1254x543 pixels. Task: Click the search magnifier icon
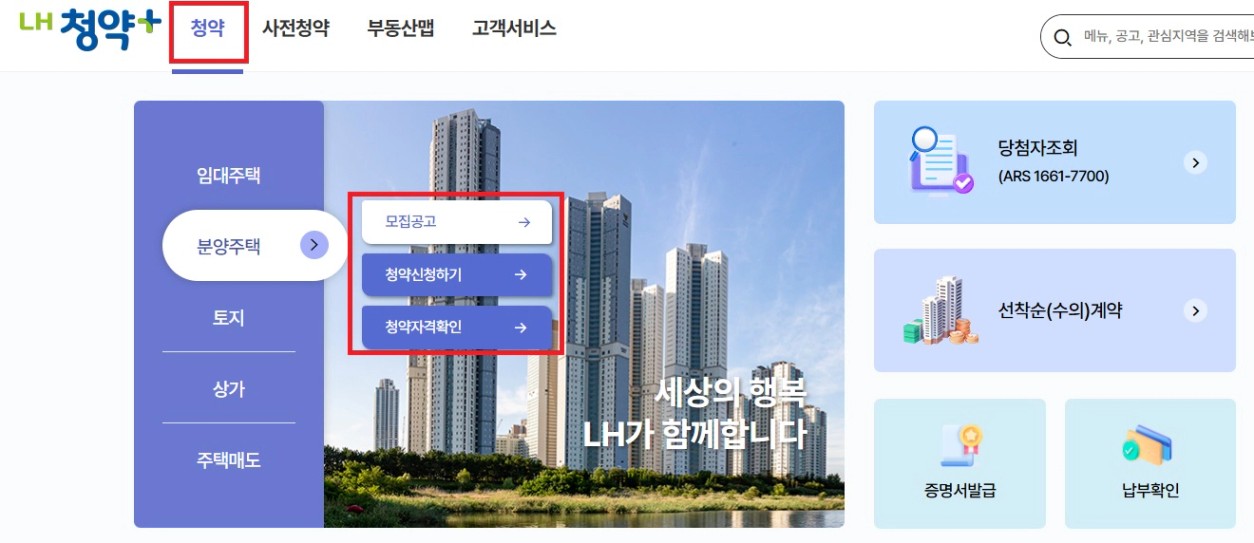click(x=1062, y=37)
